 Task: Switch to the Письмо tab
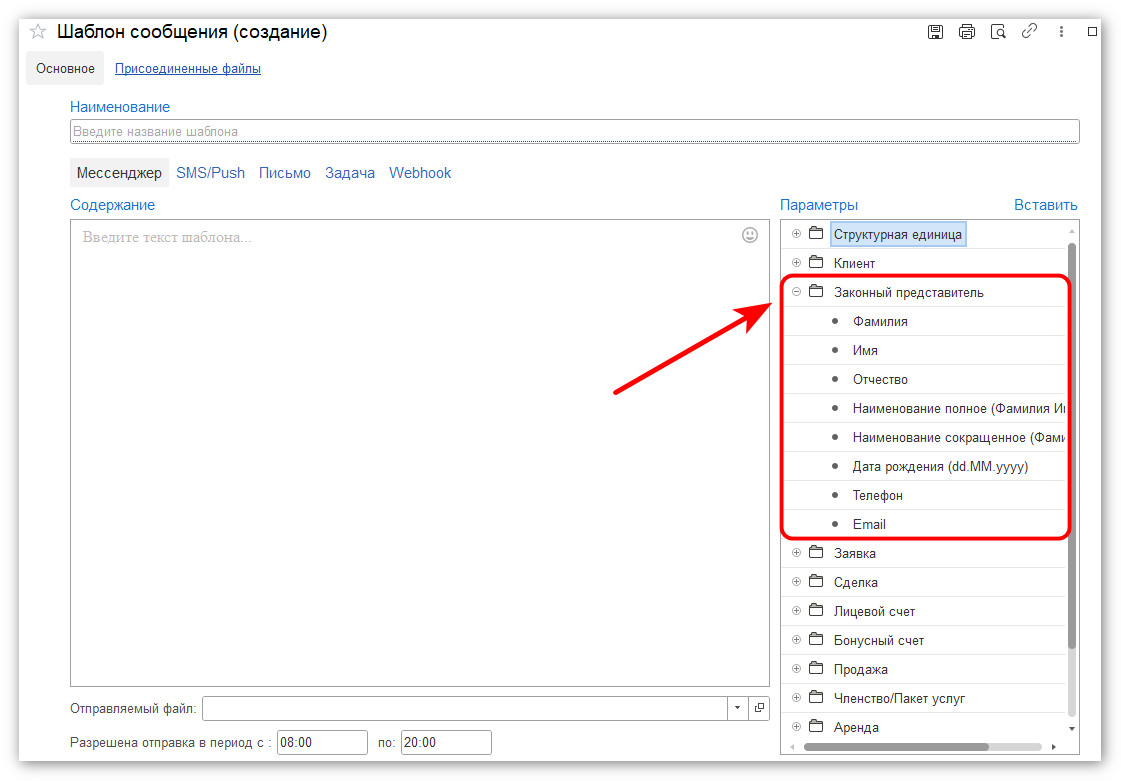point(285,173)
